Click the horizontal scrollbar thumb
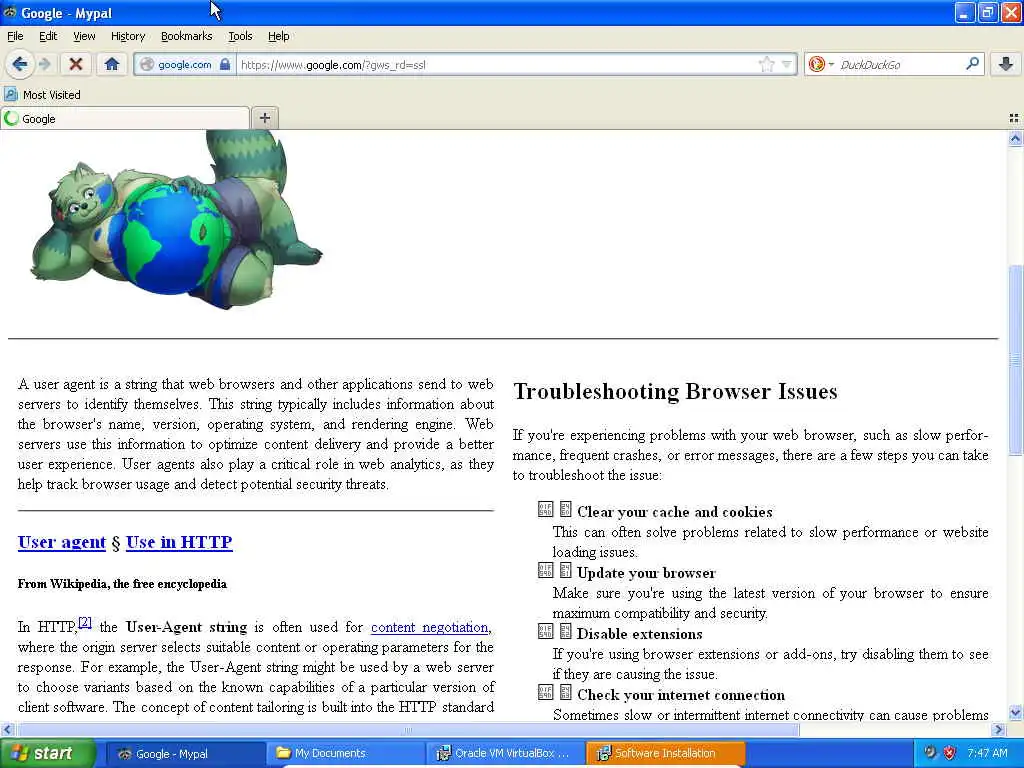 tap(408, 729)
